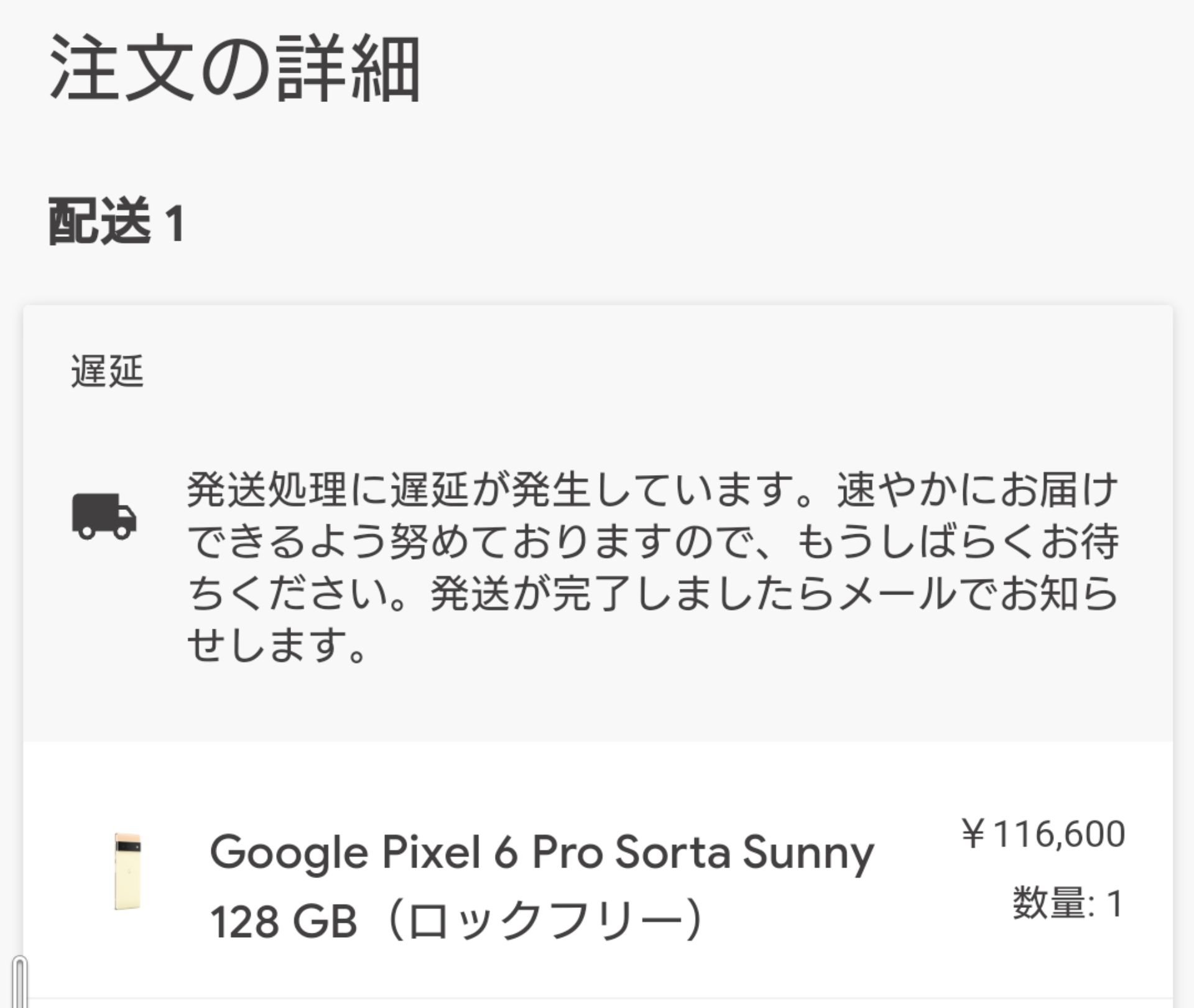
Task: Click the 遅延 status label
Action: 107,371
